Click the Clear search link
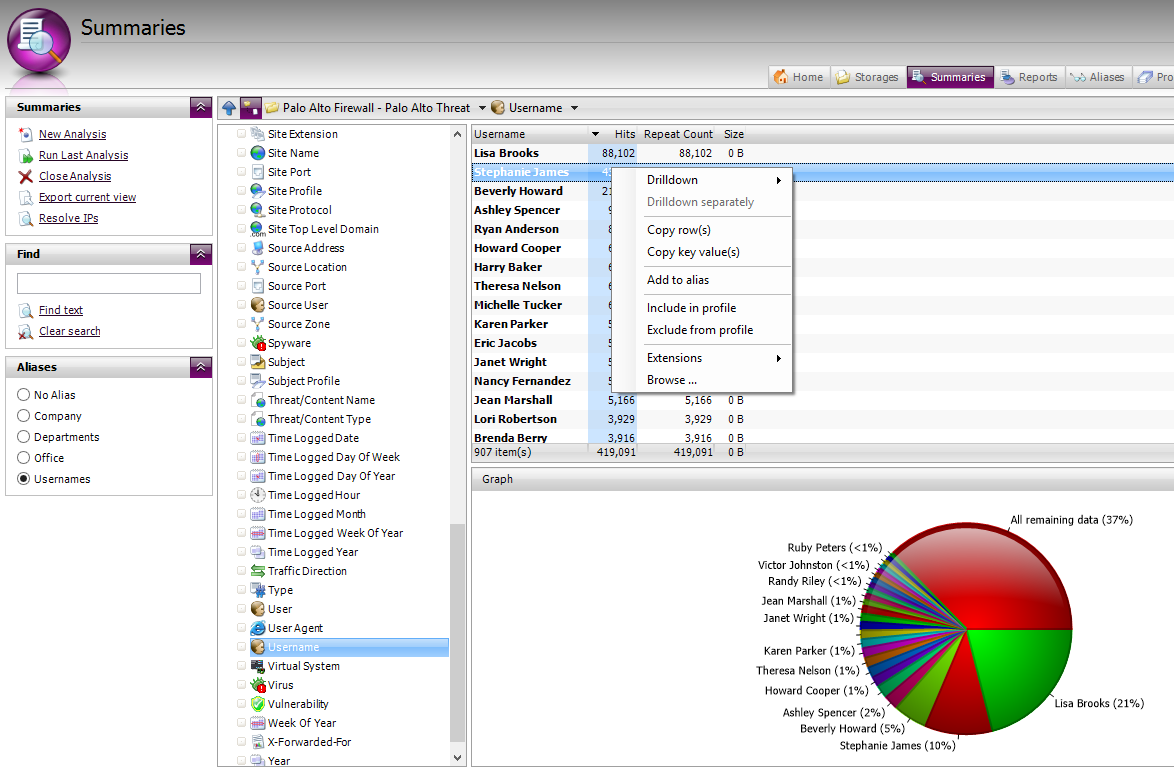Screen dimensions: 1174x771 (70, 331)
